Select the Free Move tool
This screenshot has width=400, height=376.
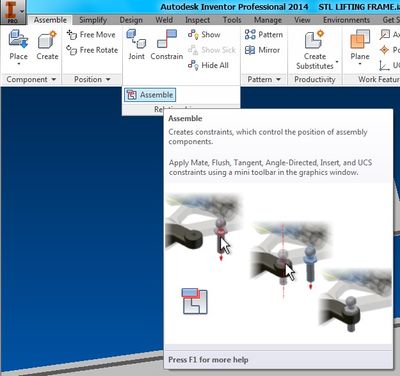[91, 34]
